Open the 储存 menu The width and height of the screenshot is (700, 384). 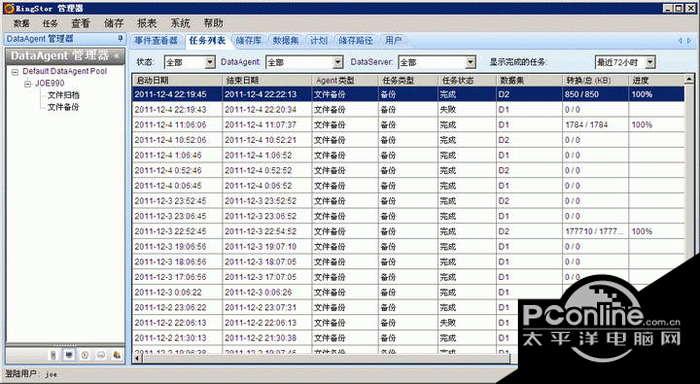click(x=114, y=23)
